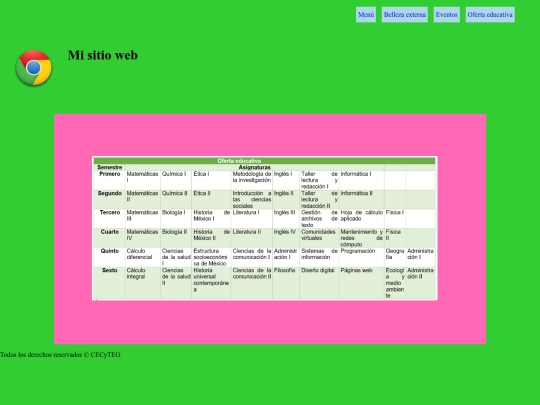Screen dimensions: 540x405
Task: Click the 'Asignaturas' column header
Action: [255, 167]
